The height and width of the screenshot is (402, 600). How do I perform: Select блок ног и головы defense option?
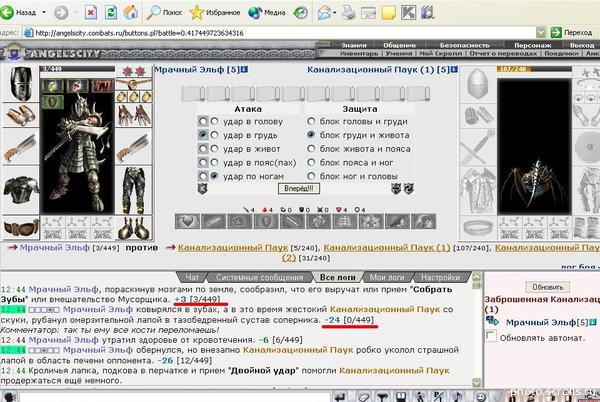point(311,176)
